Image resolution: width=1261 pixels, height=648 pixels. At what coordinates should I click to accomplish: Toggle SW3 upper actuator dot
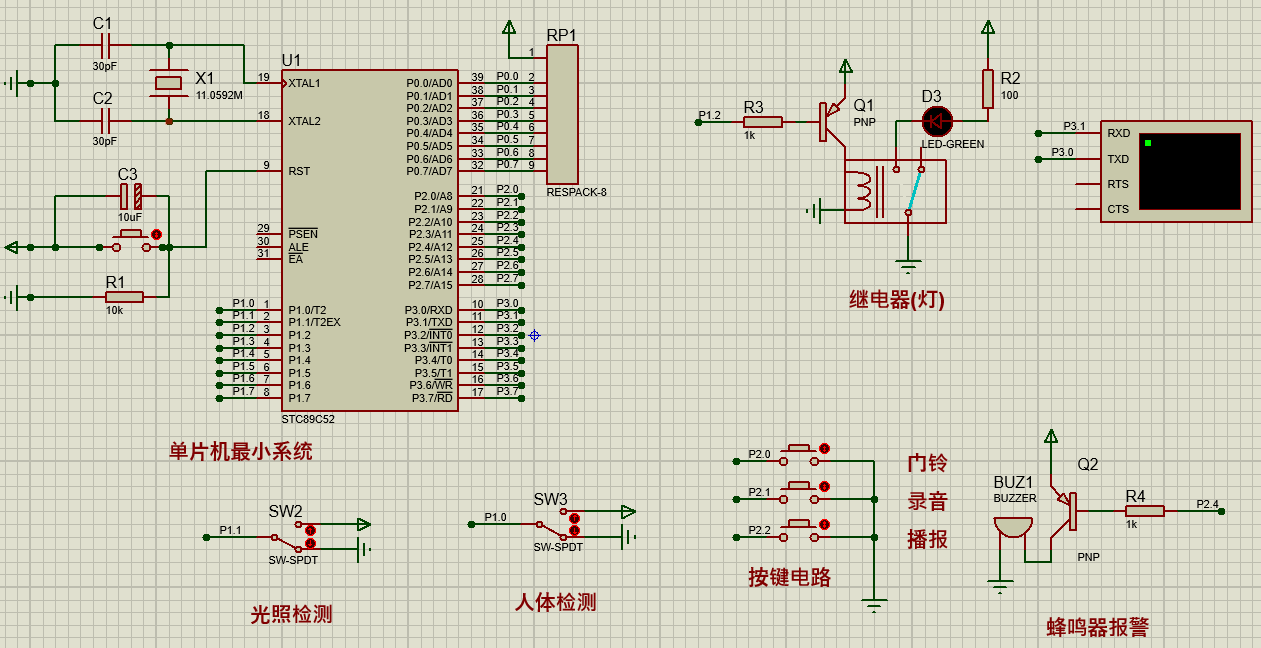(x=574, y=517)
